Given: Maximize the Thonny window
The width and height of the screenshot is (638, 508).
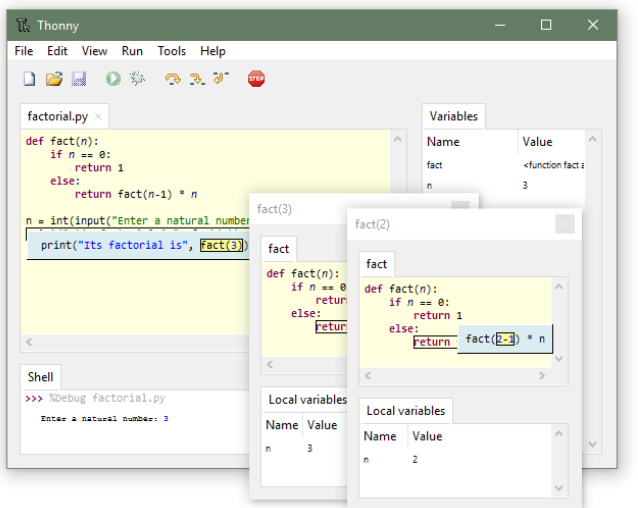Looking at the screenshot, I should (546, 25).
